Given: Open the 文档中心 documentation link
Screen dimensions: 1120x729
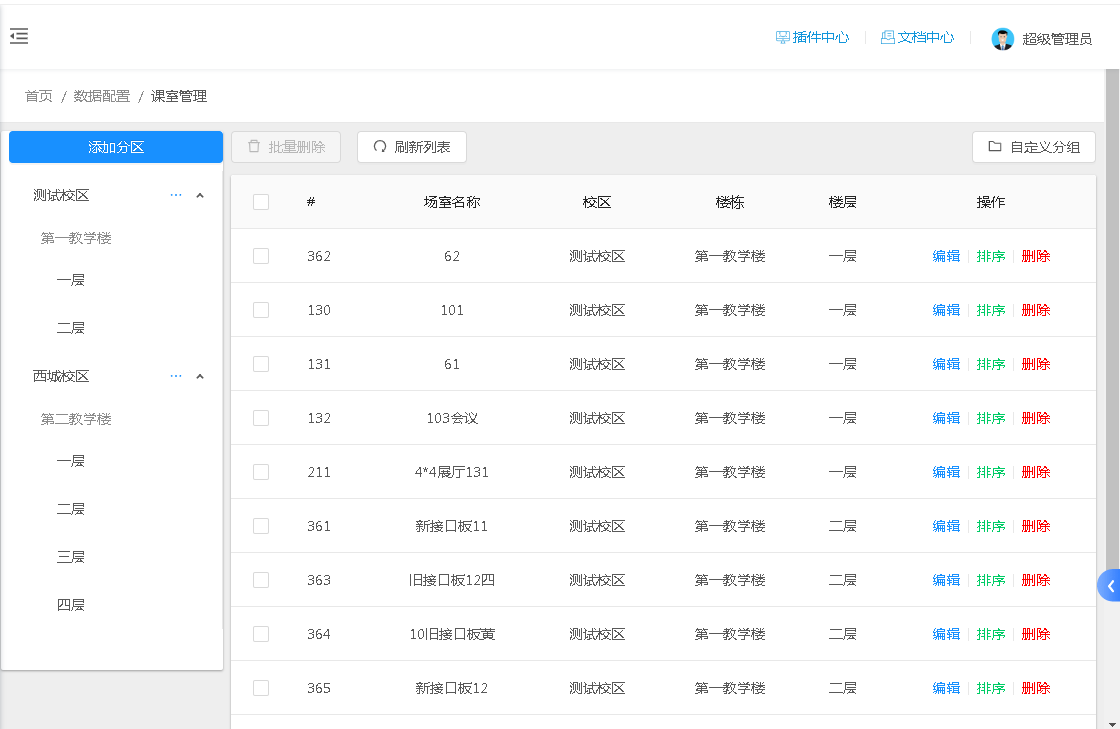Looking at the screenshot, I should click(917, 37).
